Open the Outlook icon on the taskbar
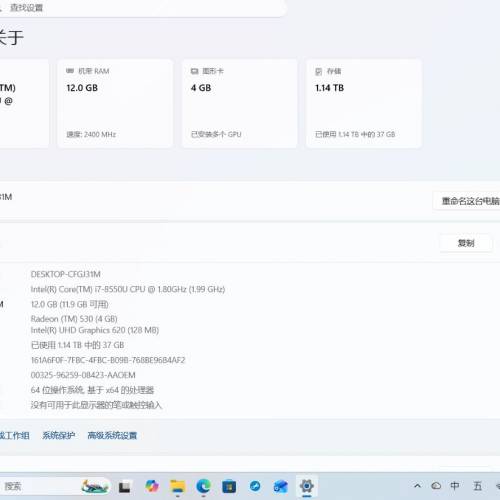Viewport: 500px width, 500px height. [281, 487]
